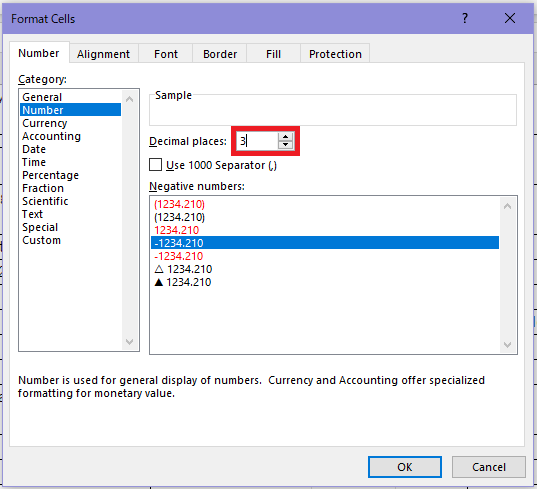The image size is (537, 489).
Task: Switch to the Alignment tab
Action: click(103, 54)
